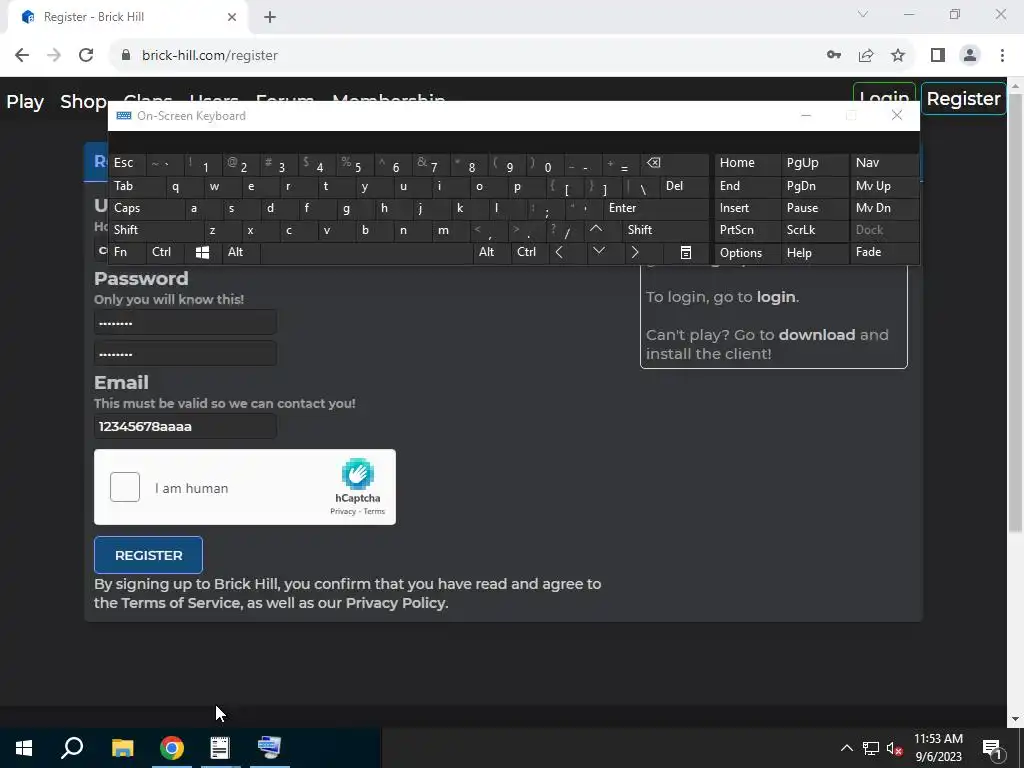Open the Play menu item
The height and width of the screenshot is (768, 1024).
point(25,101)
